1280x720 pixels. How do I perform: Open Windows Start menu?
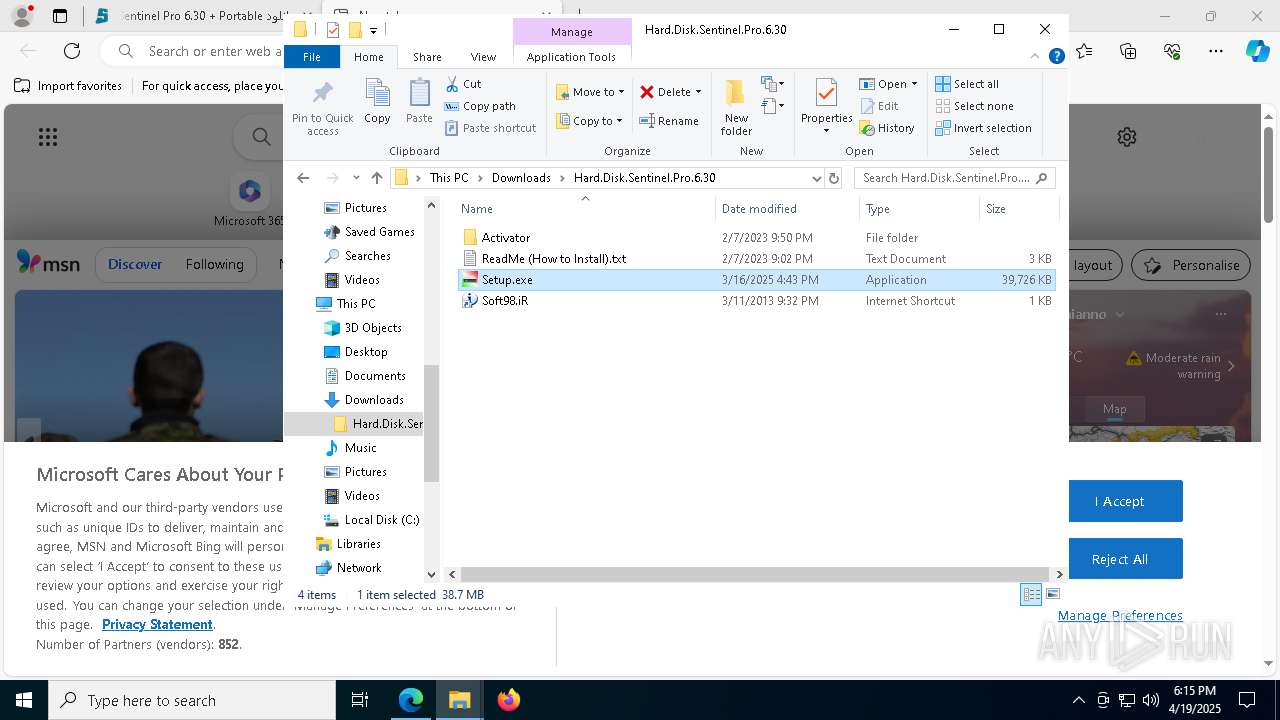coord(24,700)
